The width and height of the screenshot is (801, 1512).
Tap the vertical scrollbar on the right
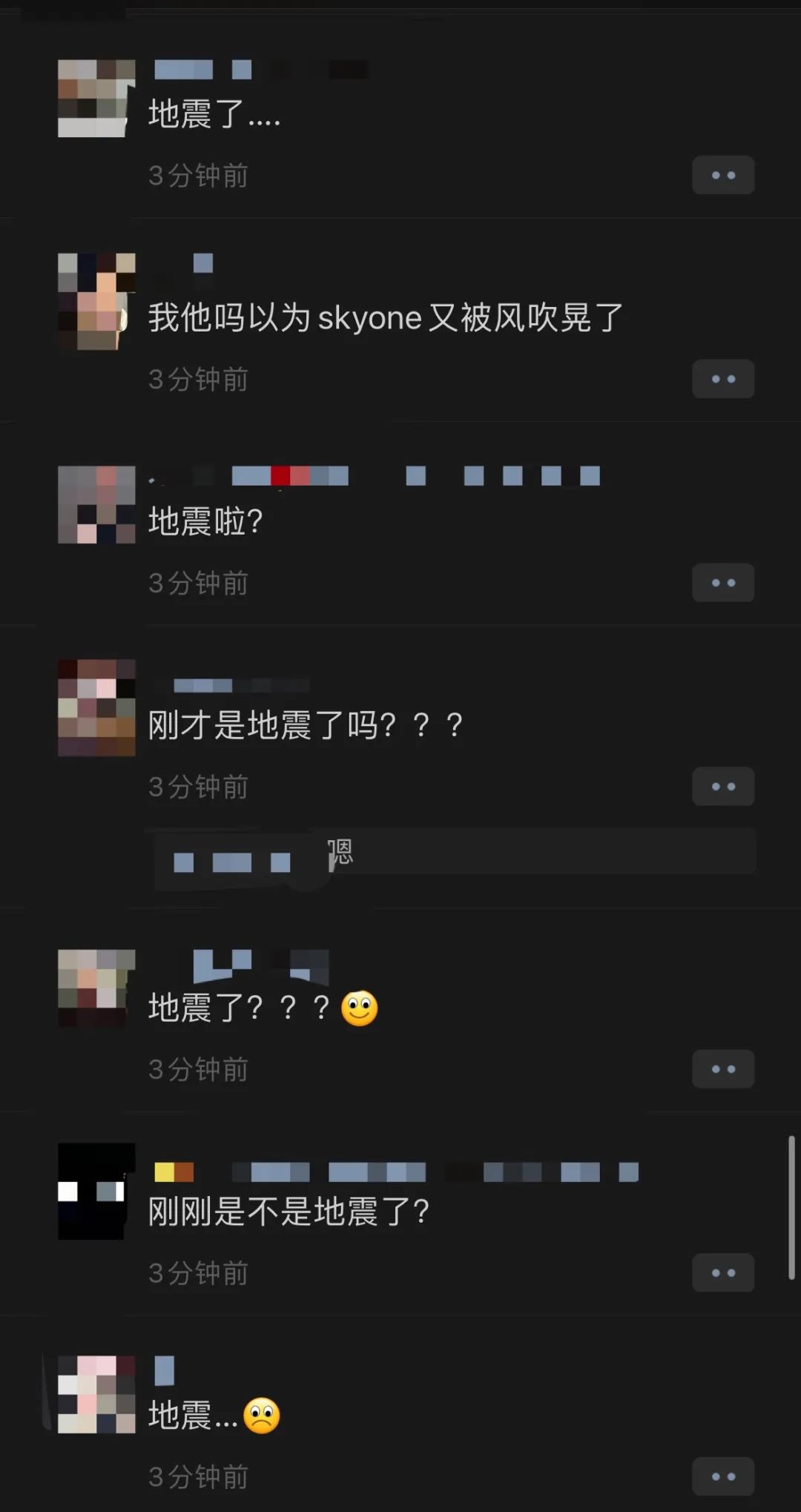pyautogui.click(x=791, y=1207)
